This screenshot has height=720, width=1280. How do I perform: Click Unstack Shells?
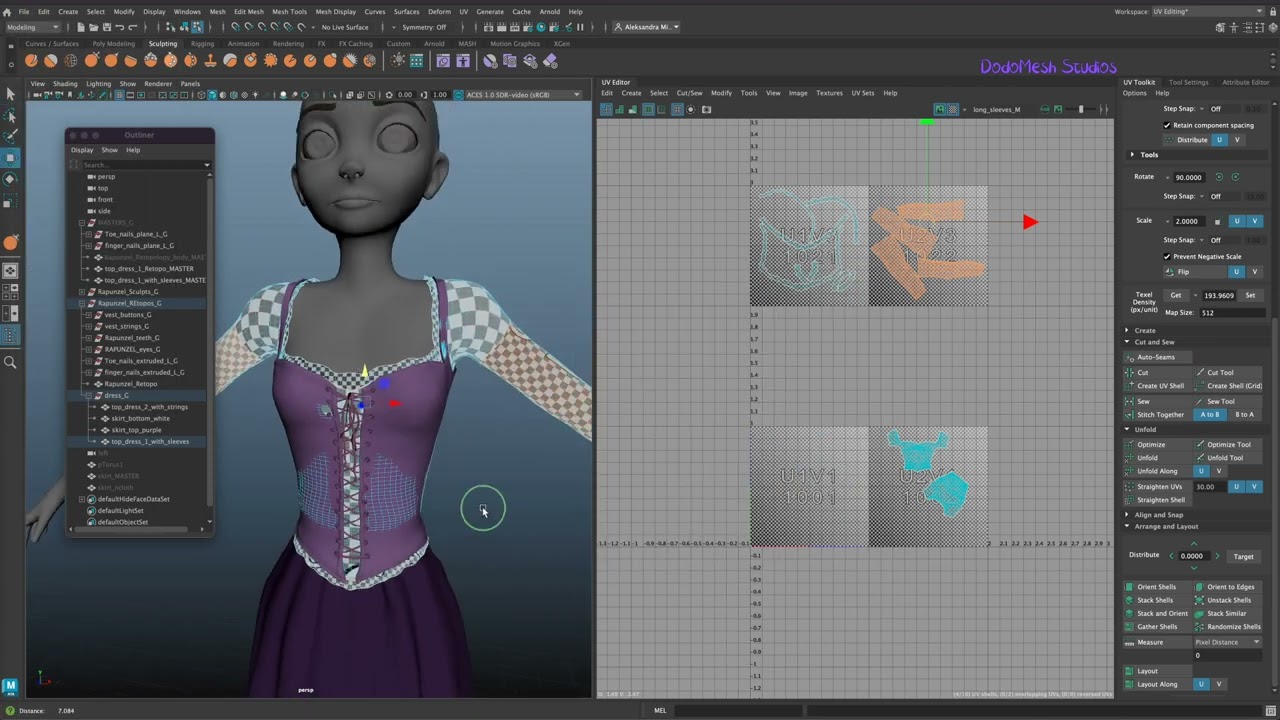point(1228,600)
